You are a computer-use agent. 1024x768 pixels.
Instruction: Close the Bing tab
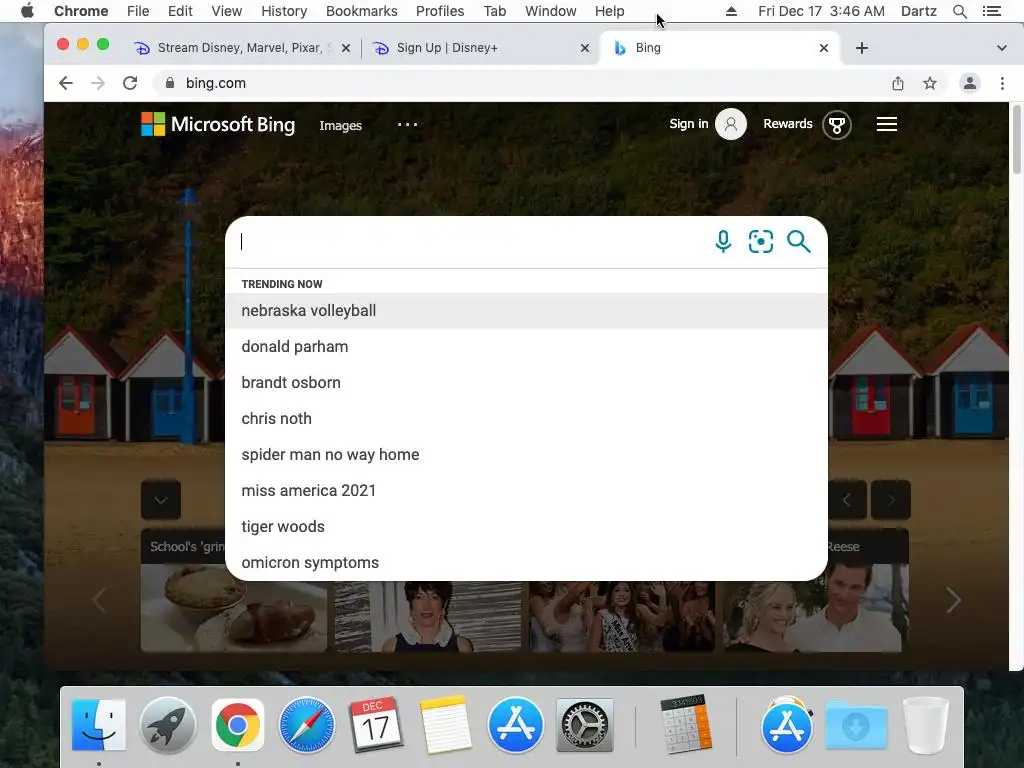pyautogui.click(x=824, y=48)
